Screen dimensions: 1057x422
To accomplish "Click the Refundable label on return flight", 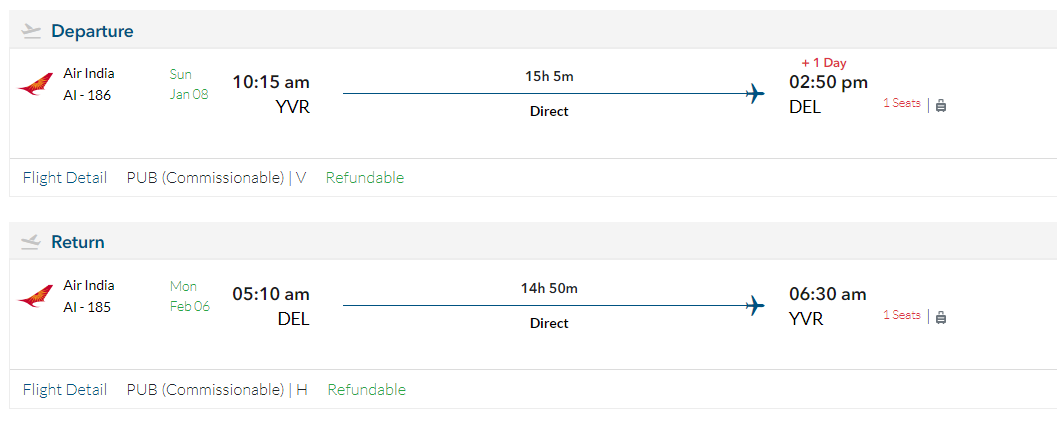I will (367, 390).
